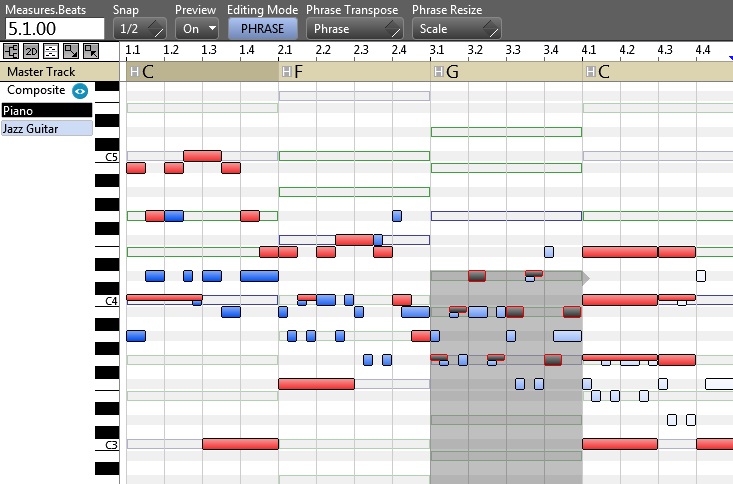Viewport: 733px width, 484px height.
Task: Click the 2.1 ruler position
Action: pos(285,50)
